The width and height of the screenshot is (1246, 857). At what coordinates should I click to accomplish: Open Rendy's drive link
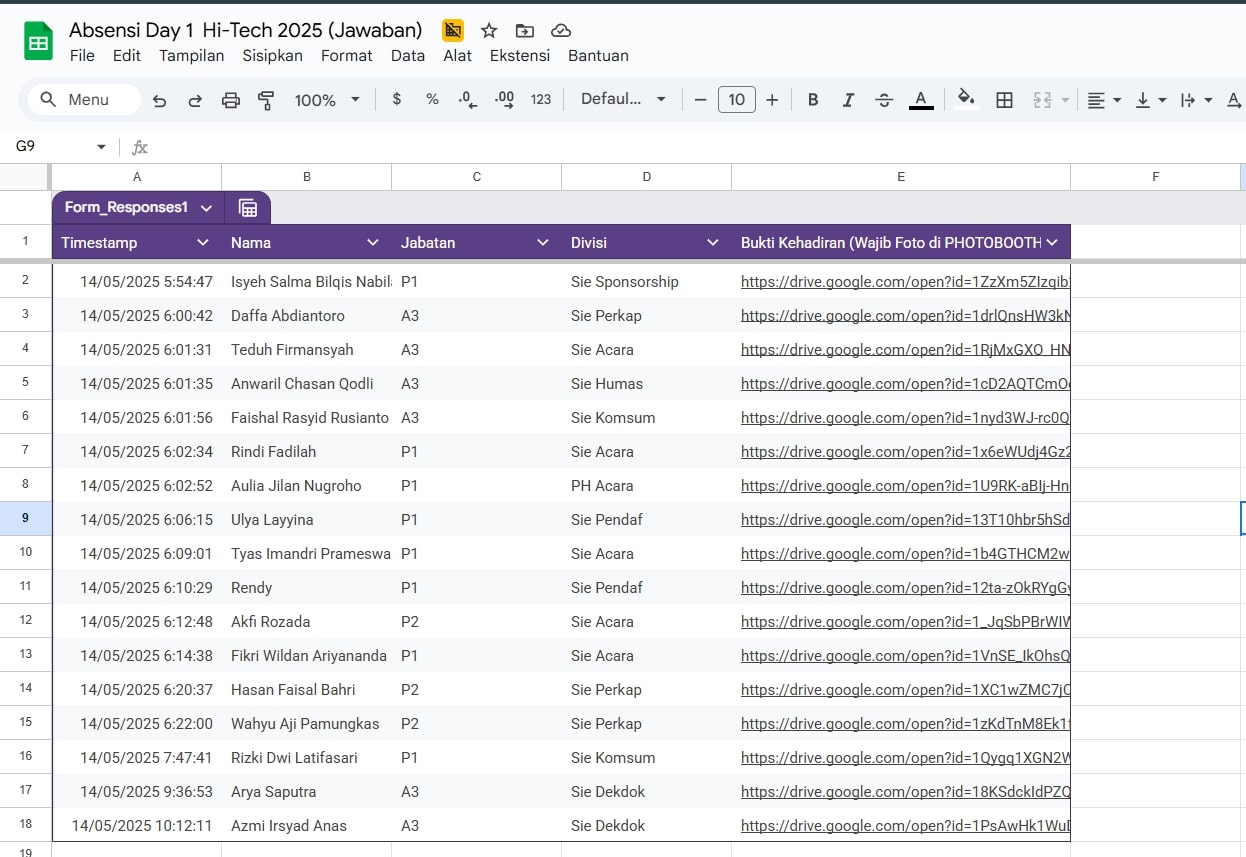click(905, 588)
